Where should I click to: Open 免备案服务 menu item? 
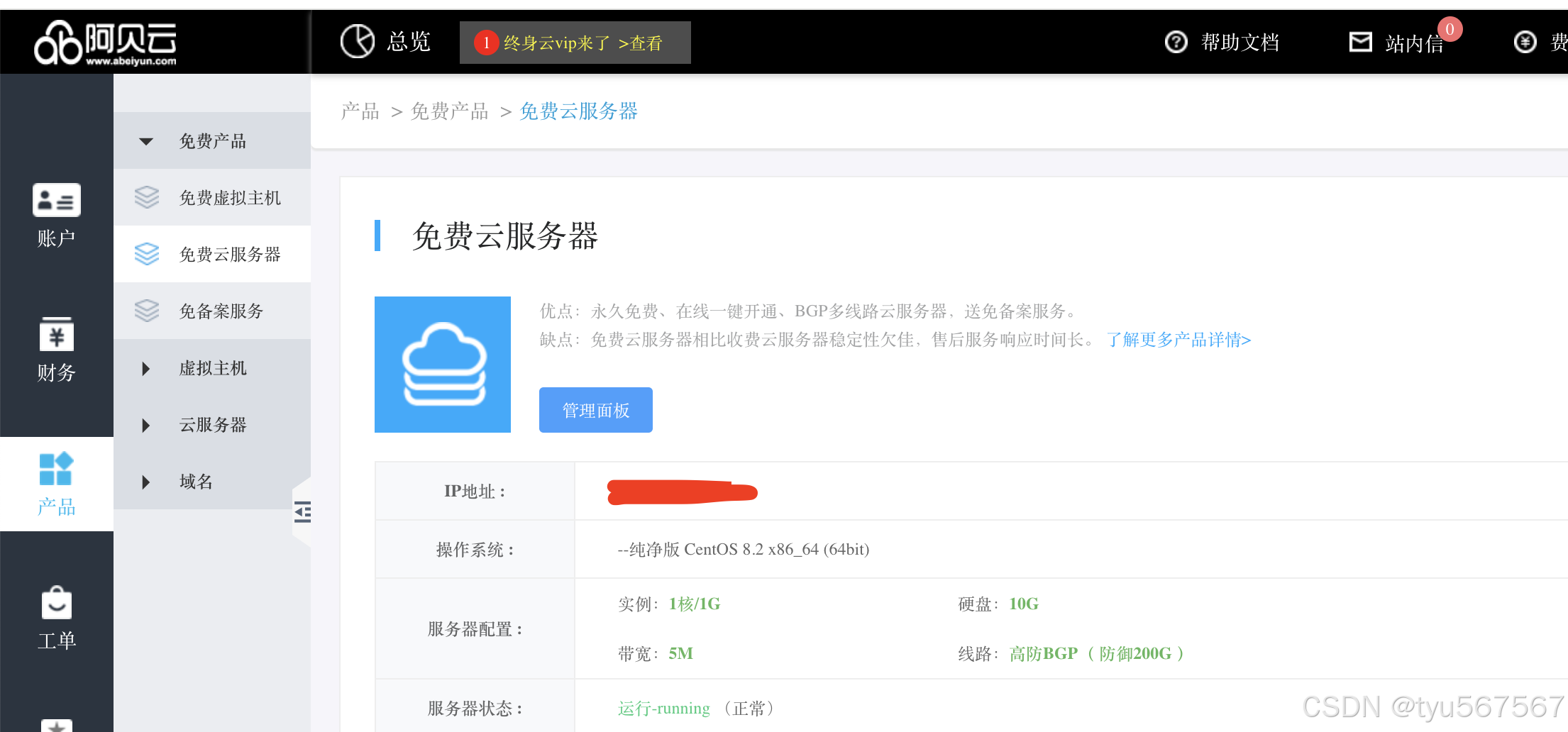[x=212, y=311]
